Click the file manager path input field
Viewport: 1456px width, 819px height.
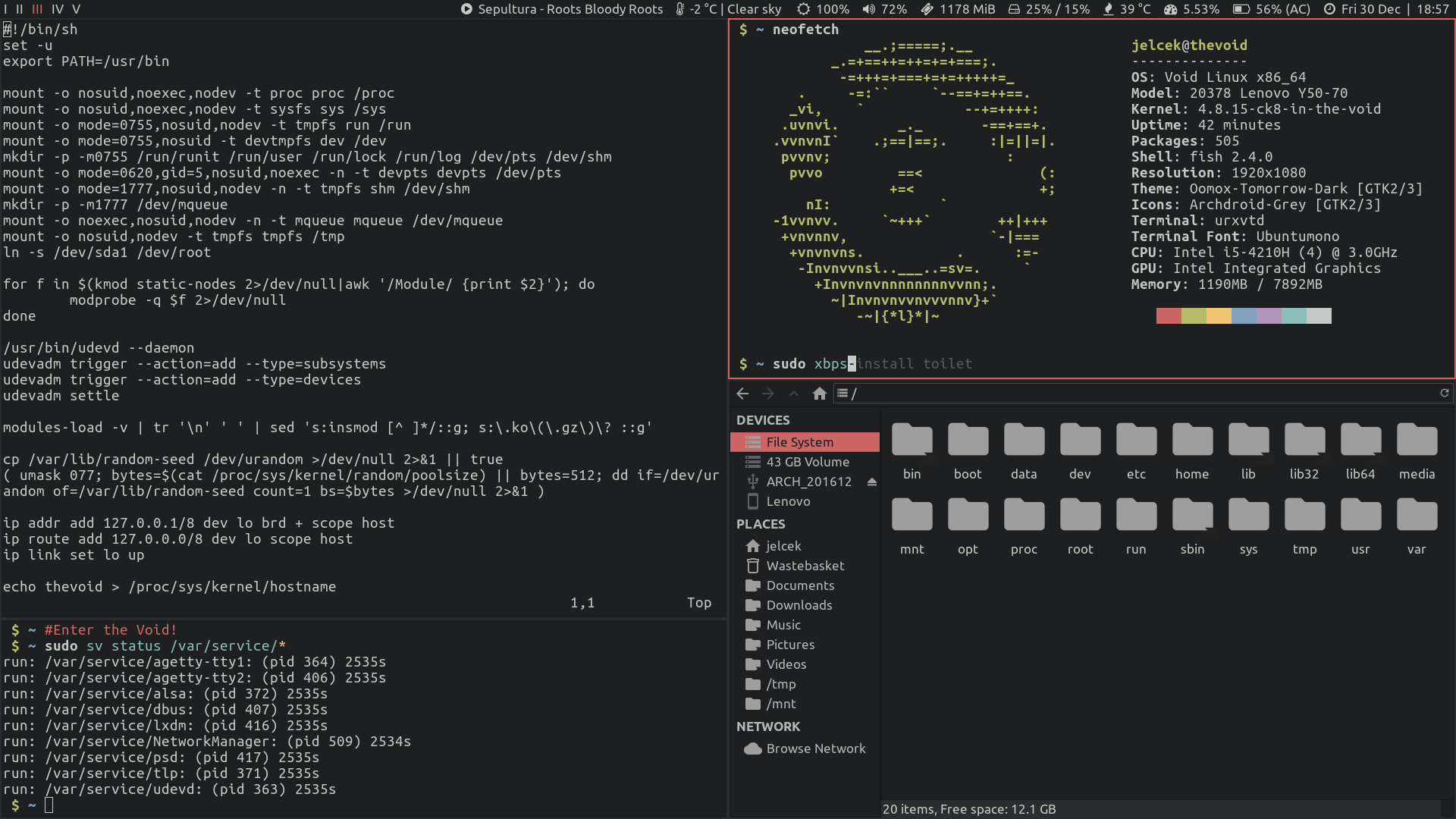[x=1142, y=394]
